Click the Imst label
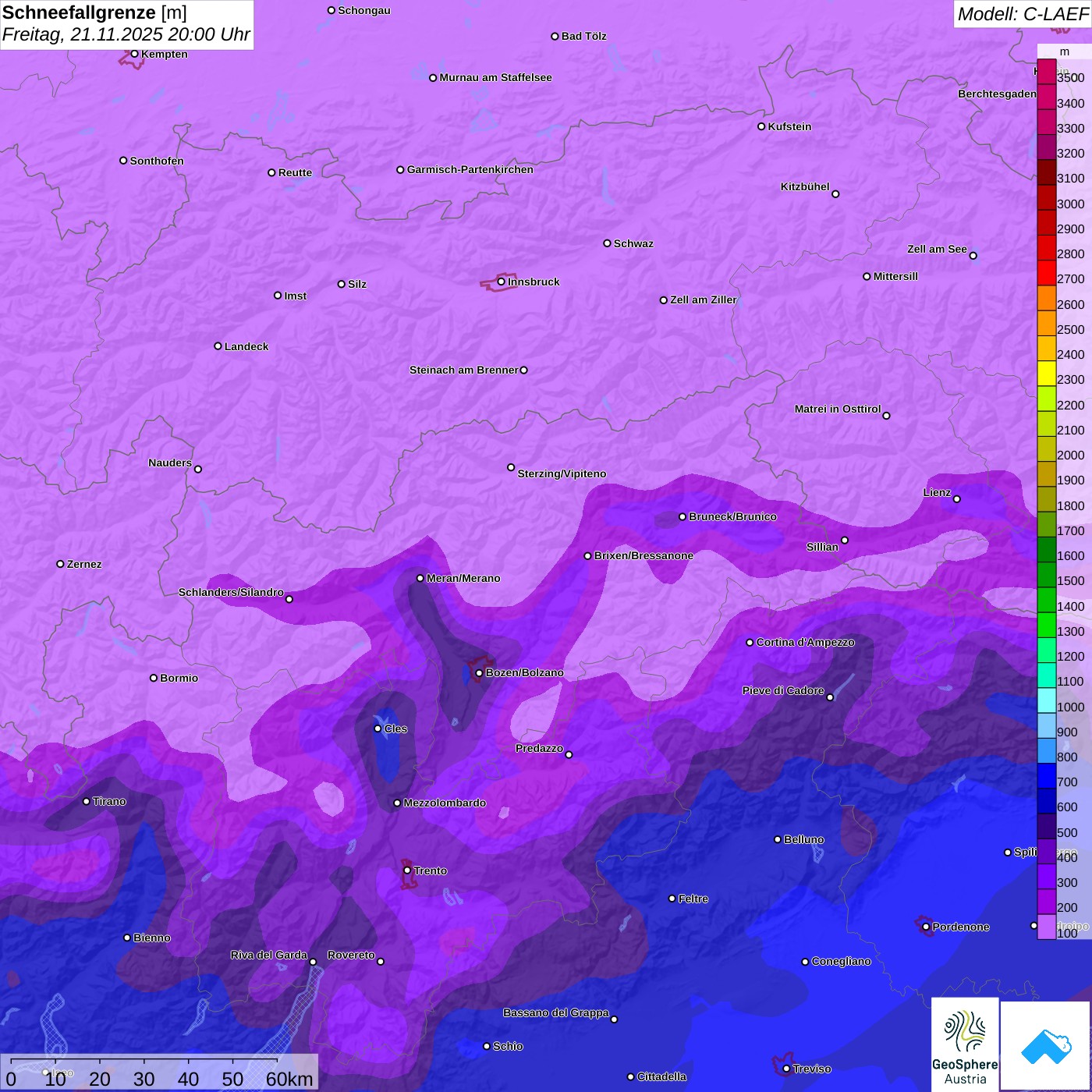This screenshot has width=1092, height=1092. 295,296
